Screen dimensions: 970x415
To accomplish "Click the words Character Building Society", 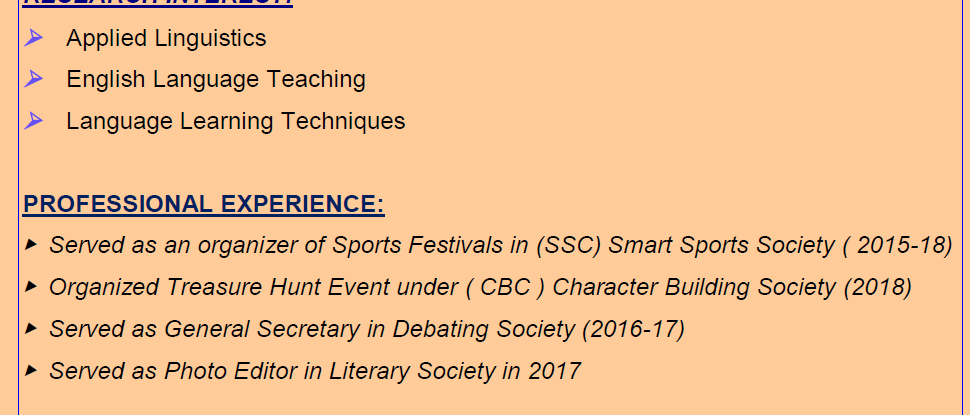I will pyautogui.click(x=694, y=287).
